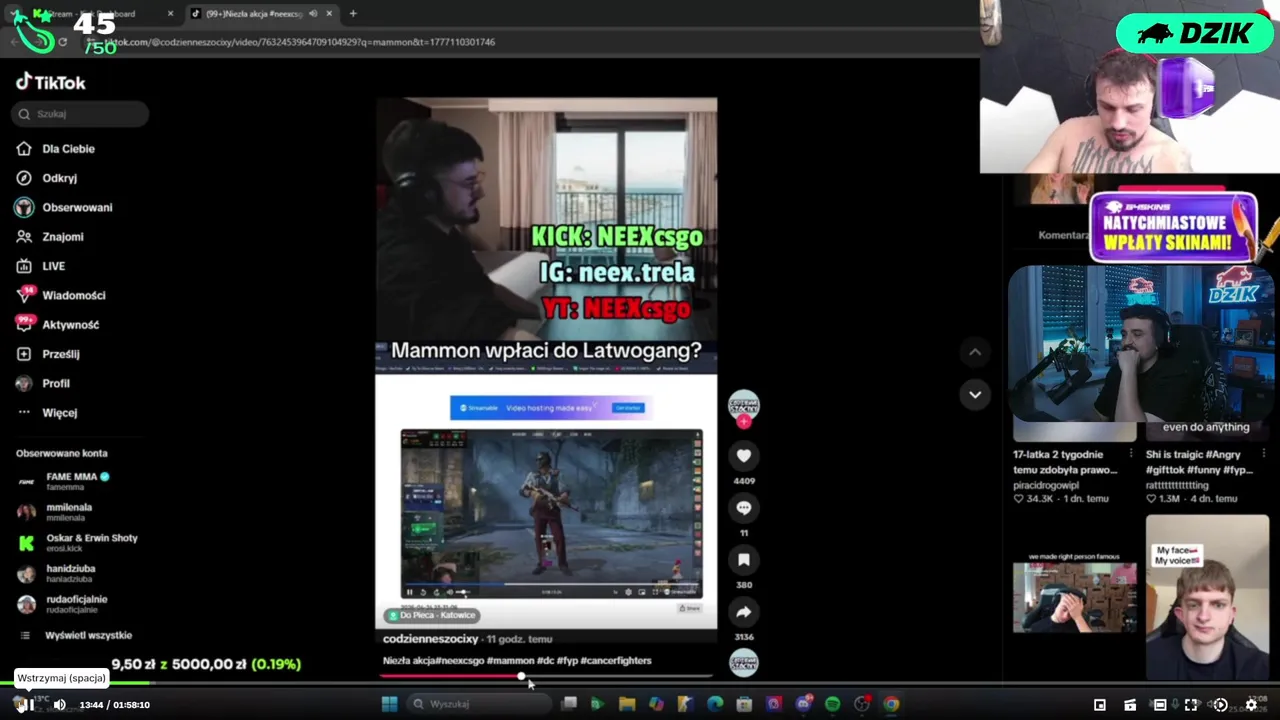Open options dots on Shi is traigic card
Viewport: 1280px width, 720px height.
1263,454
